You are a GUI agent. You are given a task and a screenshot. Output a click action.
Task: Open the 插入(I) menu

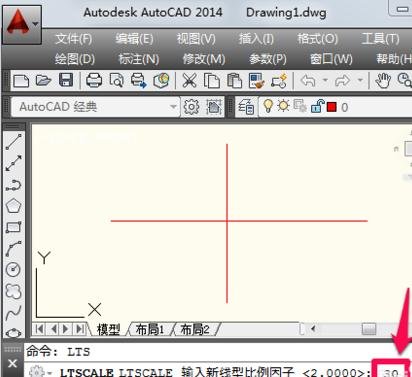[256, 39]
